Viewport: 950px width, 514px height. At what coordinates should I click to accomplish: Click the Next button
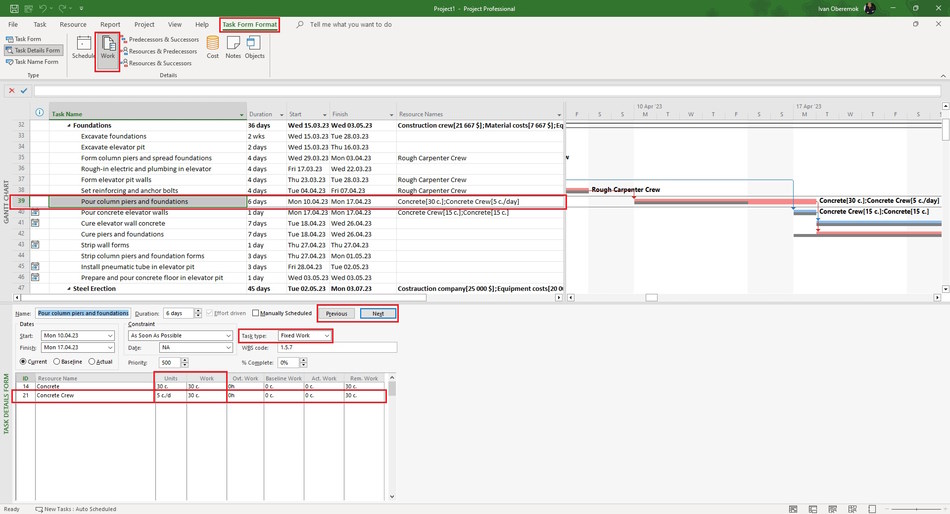[378, 313]
